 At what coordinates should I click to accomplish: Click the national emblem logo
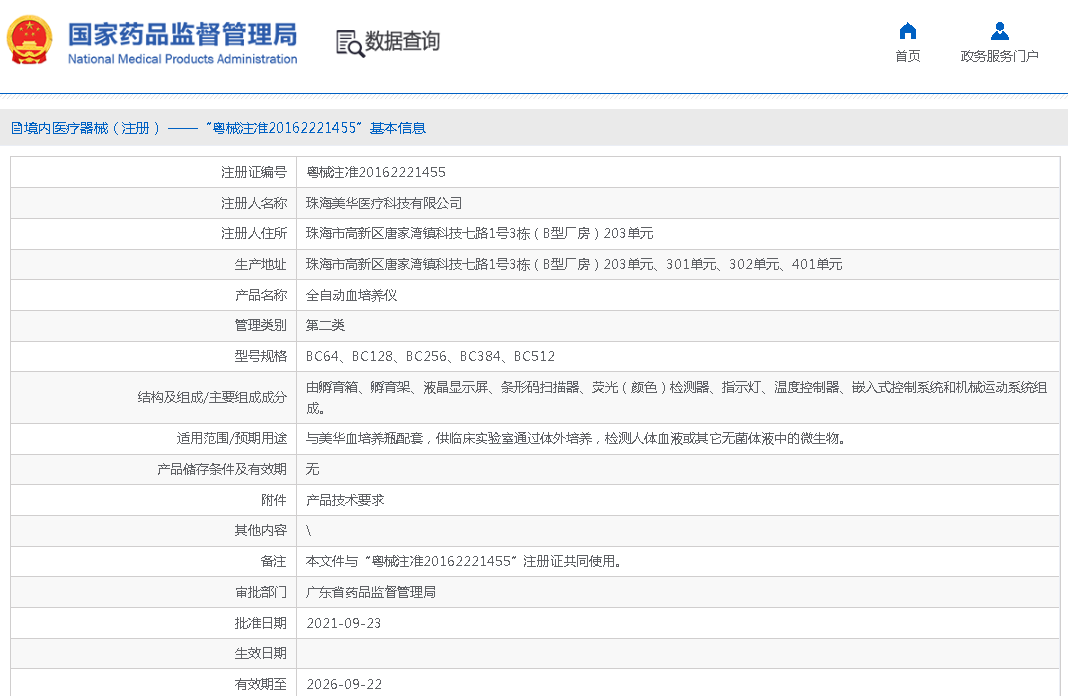tap(30, 40)
